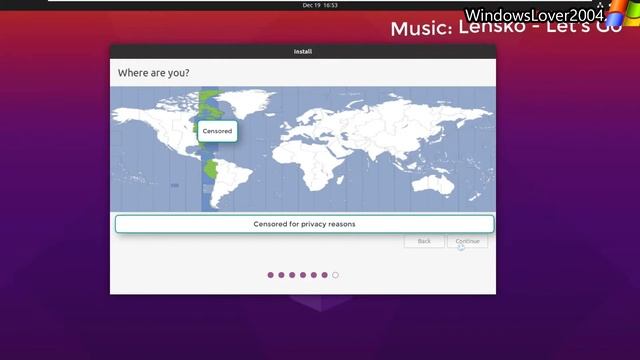Image resolution: width=640 pixels, height=360 pixels.
Task: Click the Install window title bar
Action: pos(303,51)
